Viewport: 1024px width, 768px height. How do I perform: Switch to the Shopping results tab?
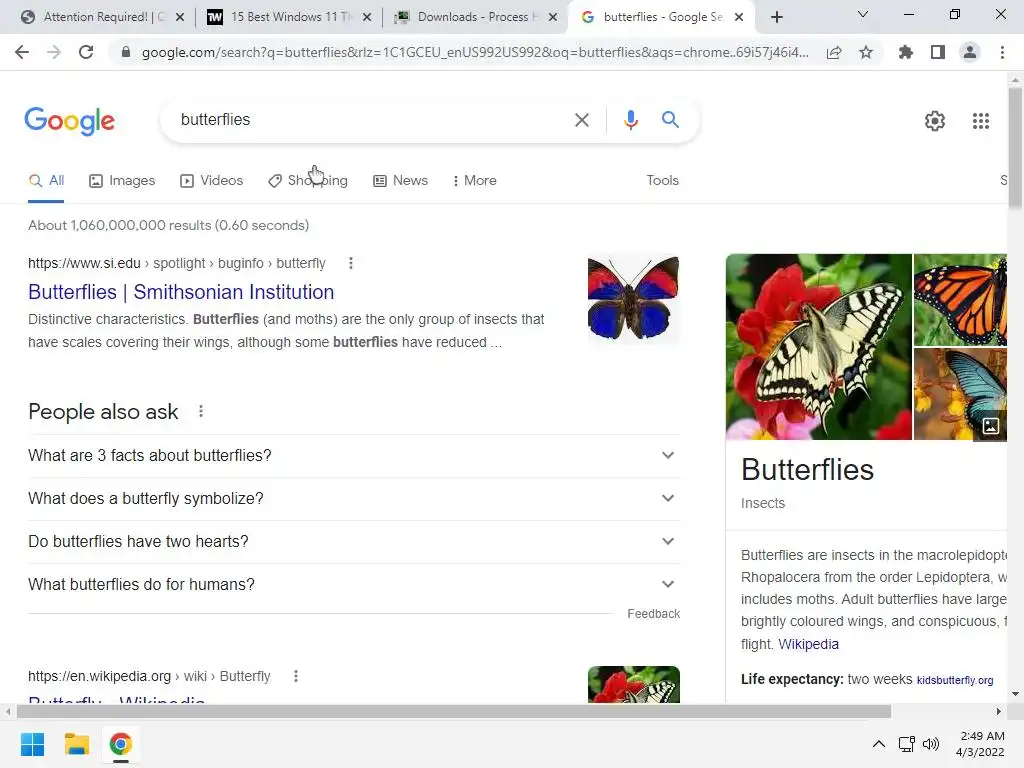pos(308,180)
